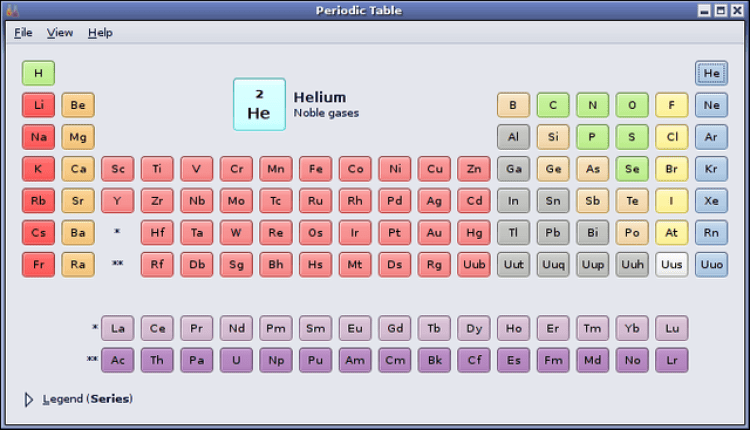Select the Gadolinium (Gd) element
Viewport: 750px width, 430px height.
click(395, 328)
